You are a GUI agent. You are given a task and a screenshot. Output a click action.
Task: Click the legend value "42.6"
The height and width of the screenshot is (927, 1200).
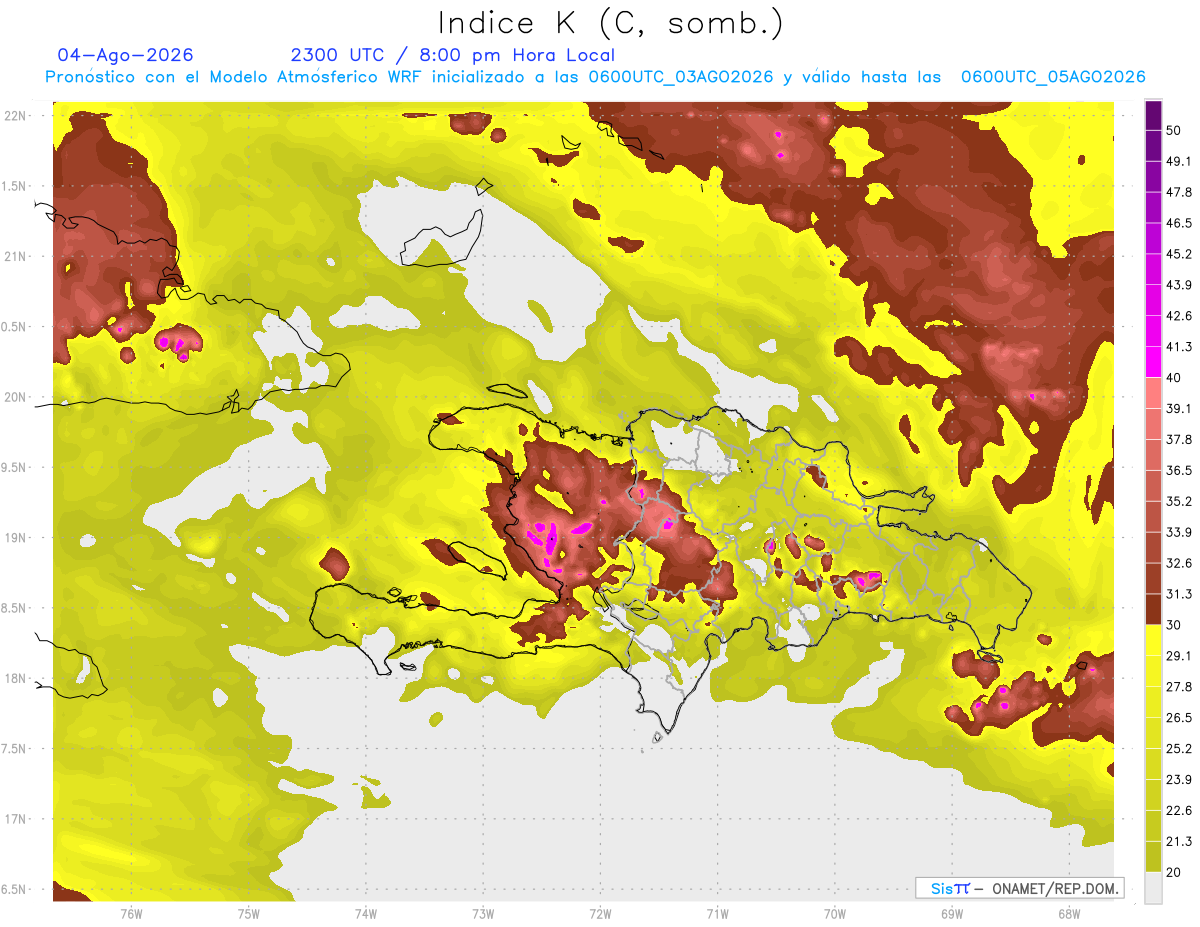[1179, 316]
